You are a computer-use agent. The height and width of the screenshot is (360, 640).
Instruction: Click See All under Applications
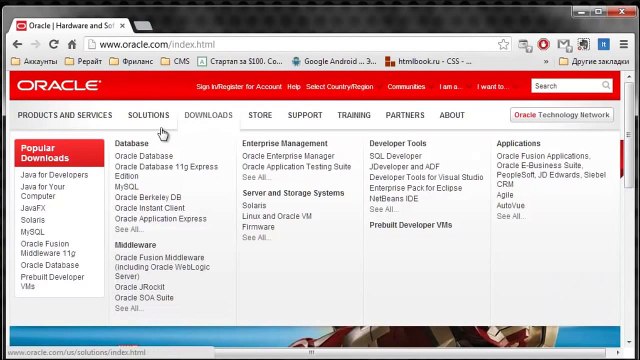[x=511, y=216]
